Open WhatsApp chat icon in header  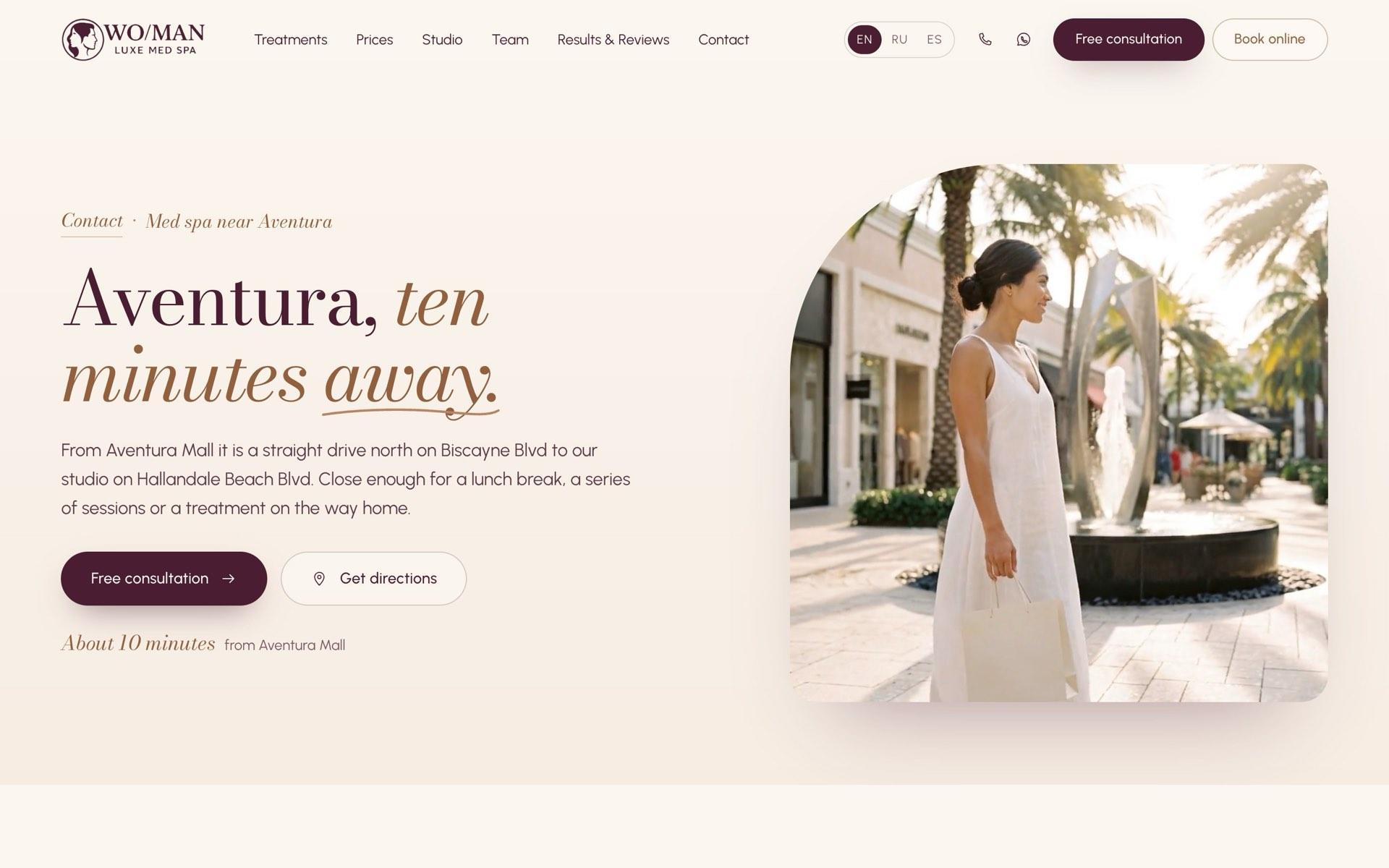pos(1023,39)
